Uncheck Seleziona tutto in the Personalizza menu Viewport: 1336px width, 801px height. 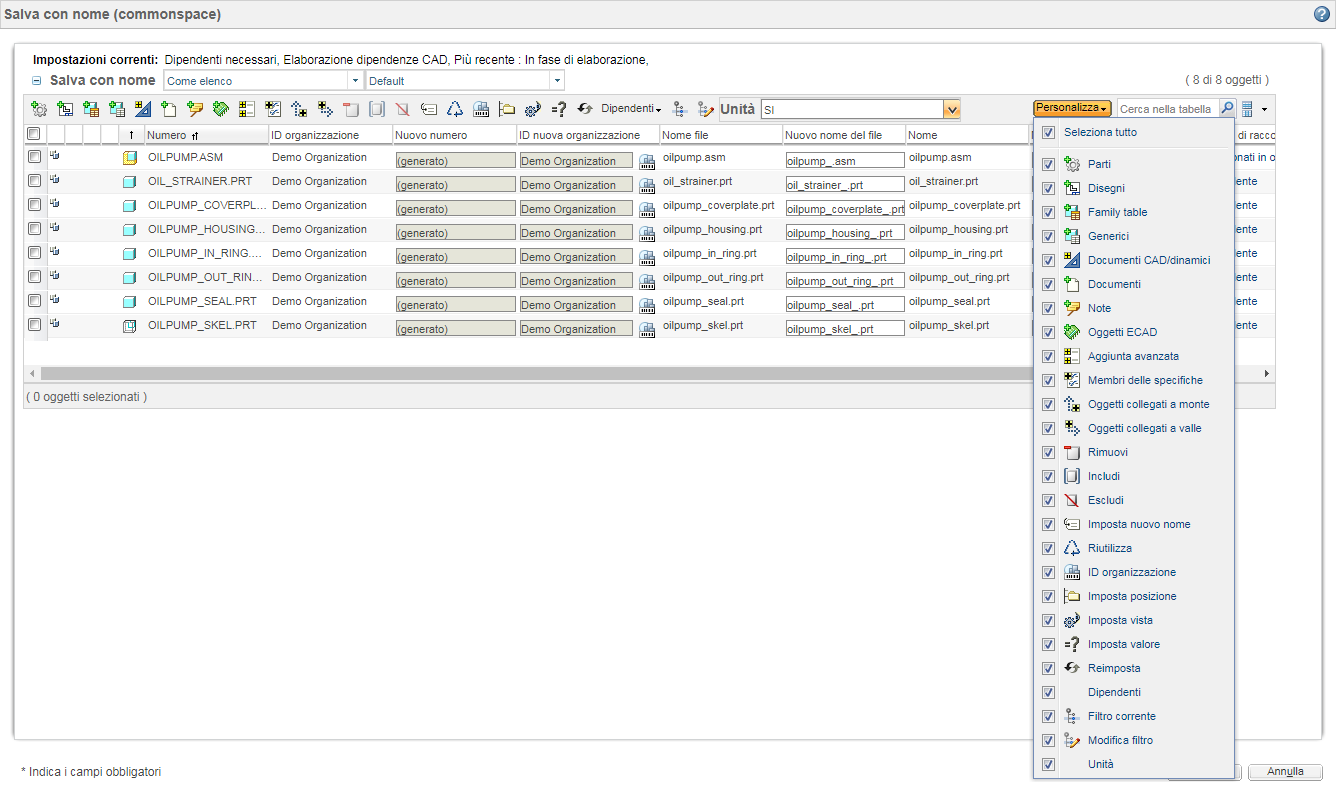[x=1048, y=132]
